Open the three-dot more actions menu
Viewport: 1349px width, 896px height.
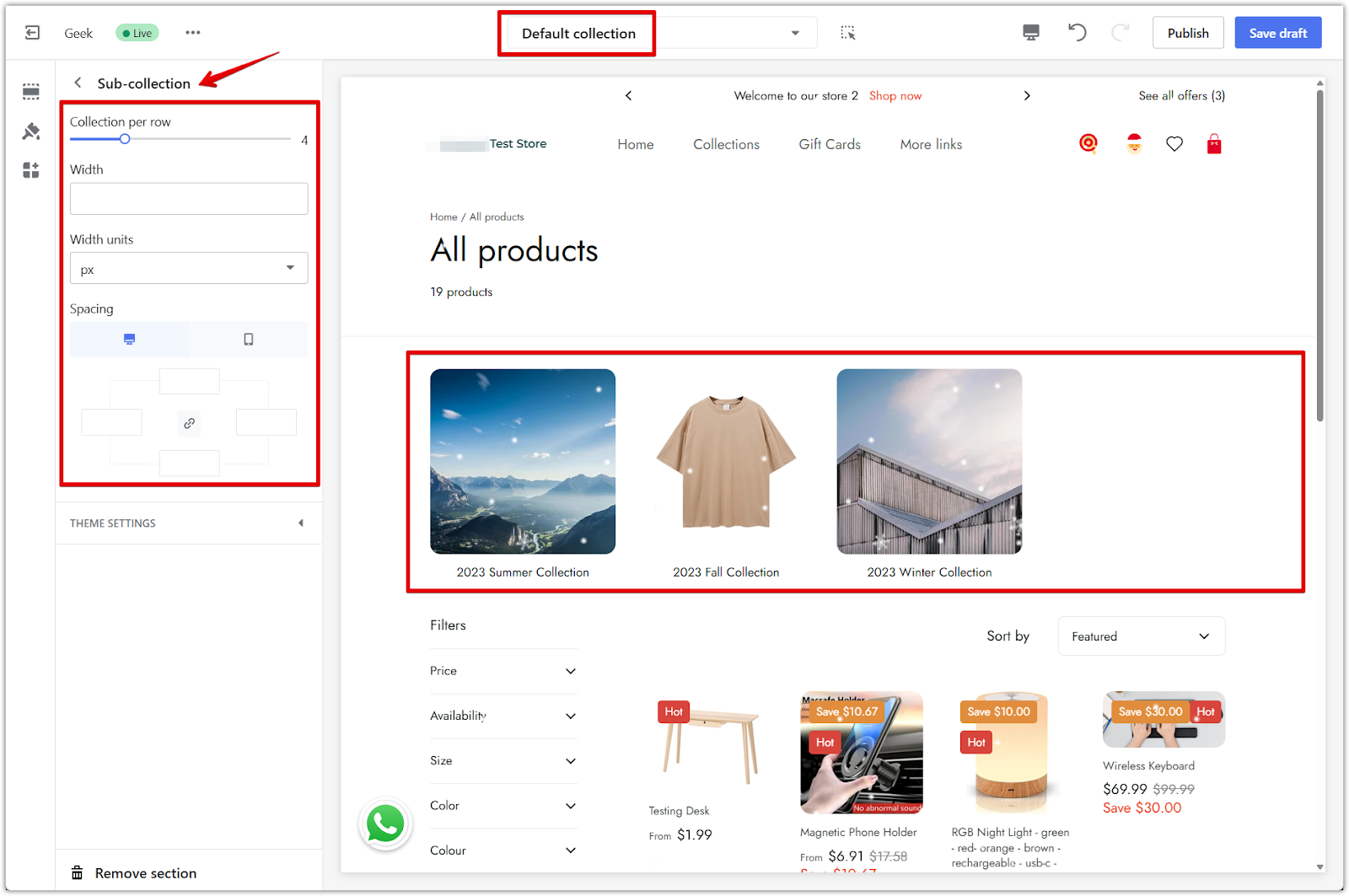(193, 33)
